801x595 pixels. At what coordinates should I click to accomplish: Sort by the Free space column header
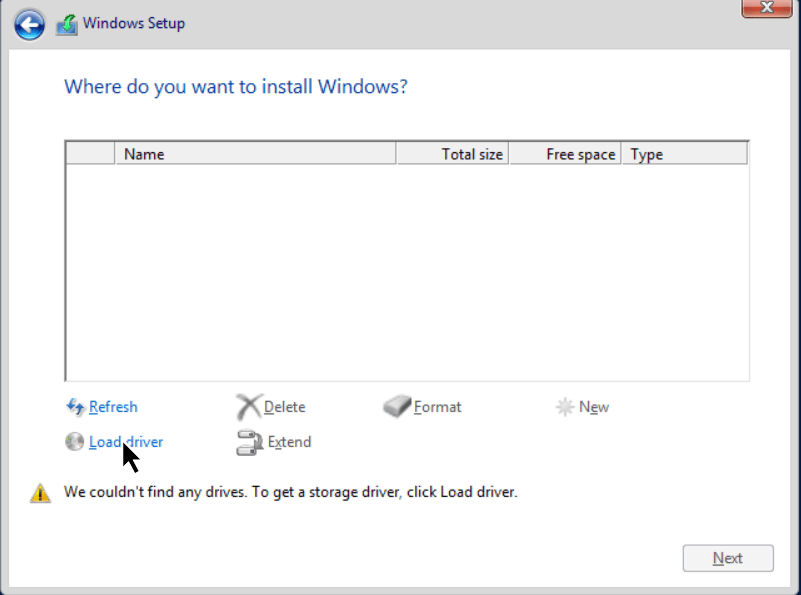click(x=566, y=154)
